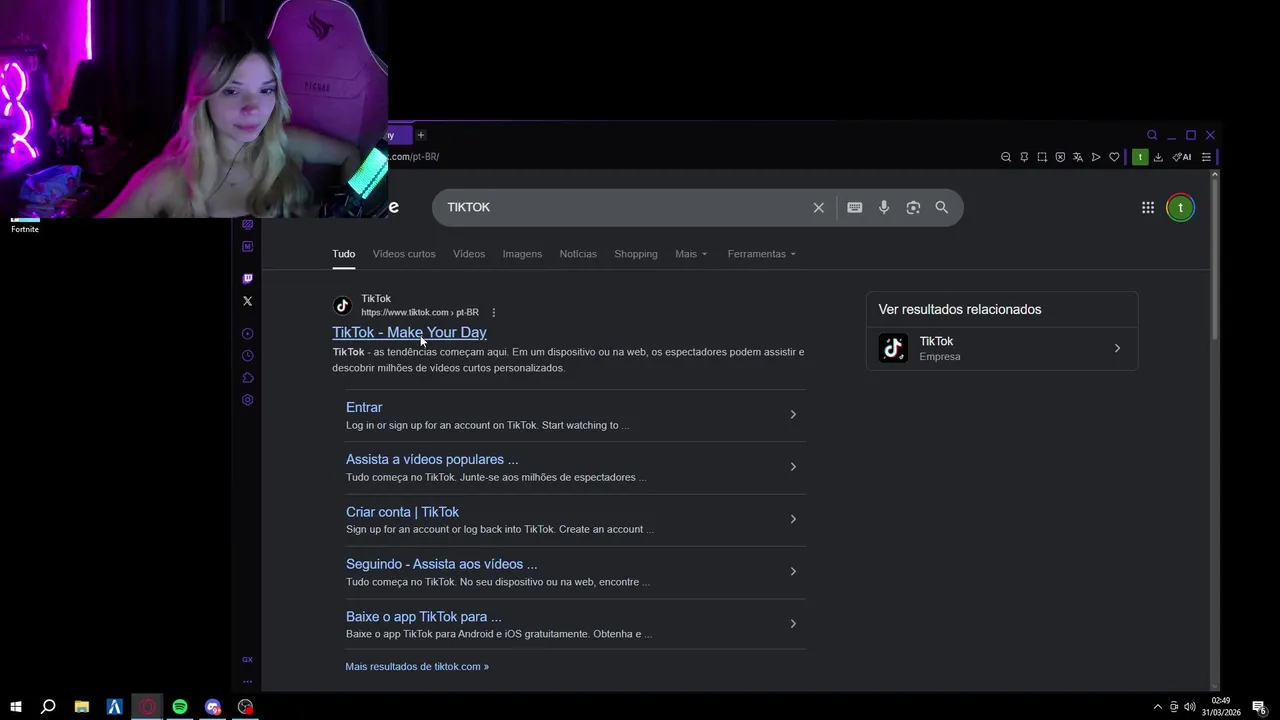Viewport: 1280px width, 720px height.
Task: Switch to the Imagens tab
Action: [x=522, y=254]
